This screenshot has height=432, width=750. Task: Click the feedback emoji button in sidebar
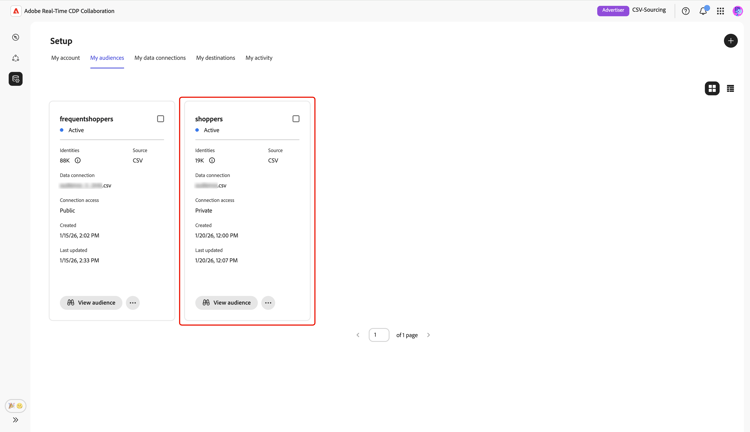coord(16,406)
